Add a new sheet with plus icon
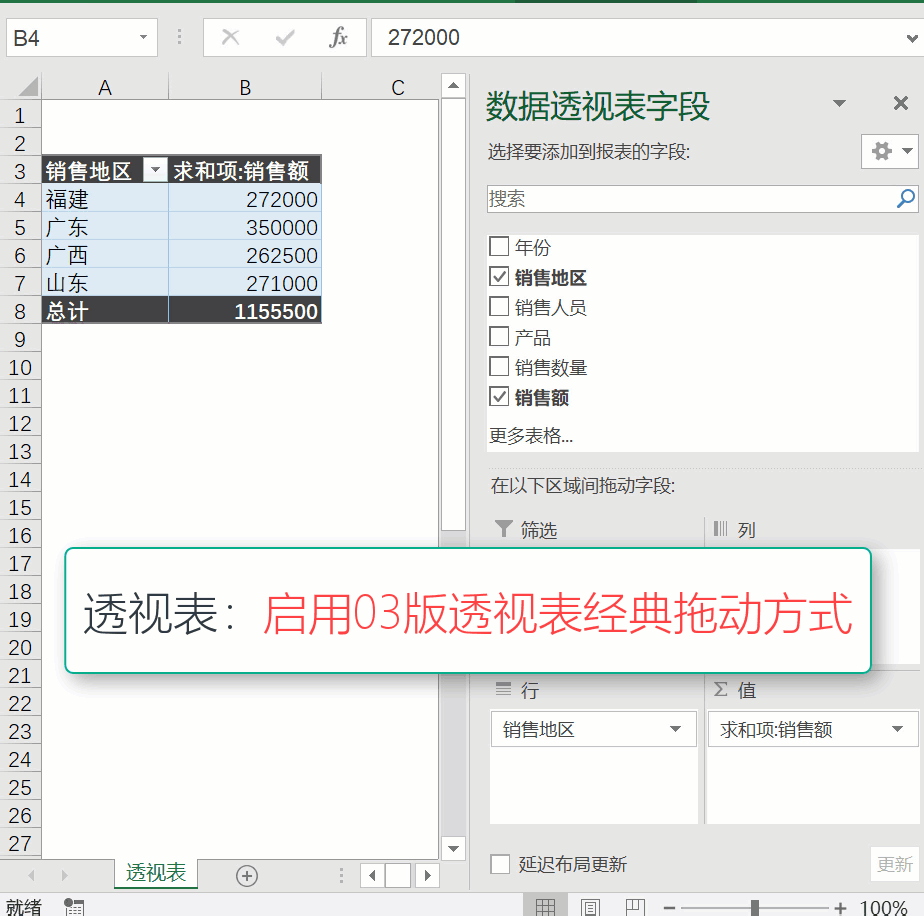The width and height of the screenshot is (924, 916). 247,875
